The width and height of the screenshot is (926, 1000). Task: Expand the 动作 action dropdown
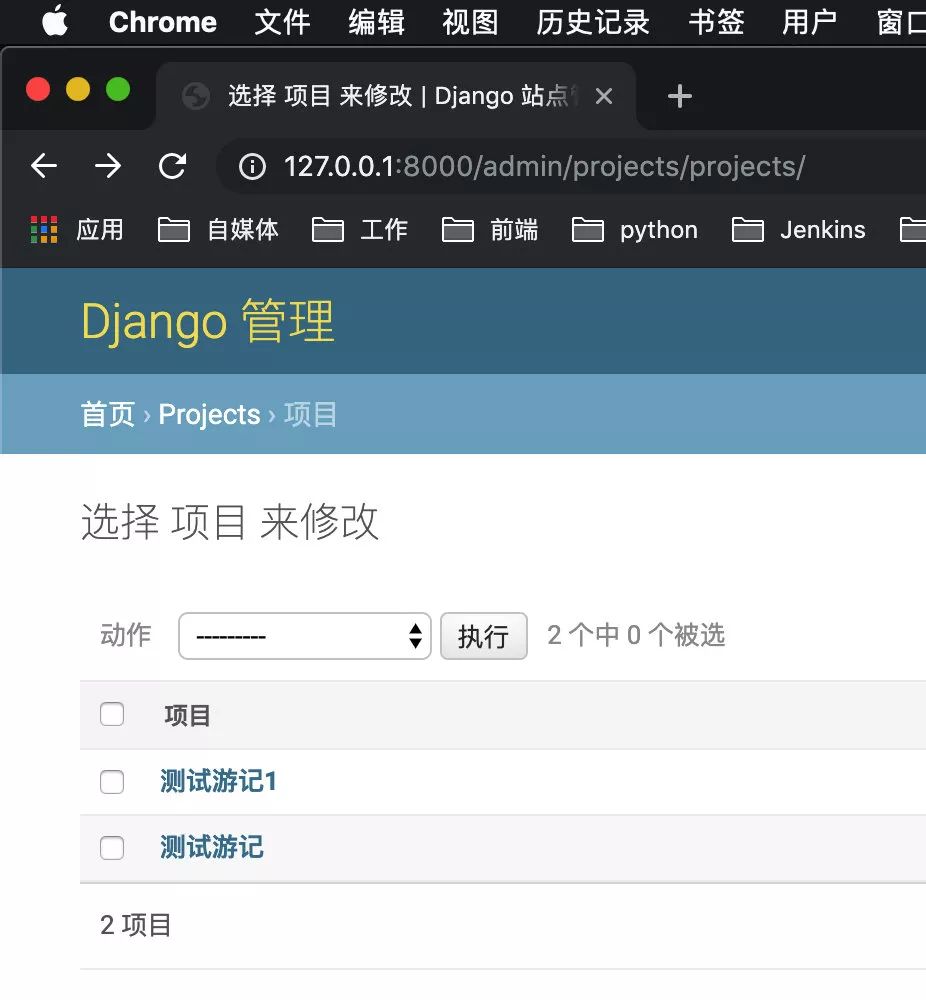pyautogui.click(x=304, y=636)
